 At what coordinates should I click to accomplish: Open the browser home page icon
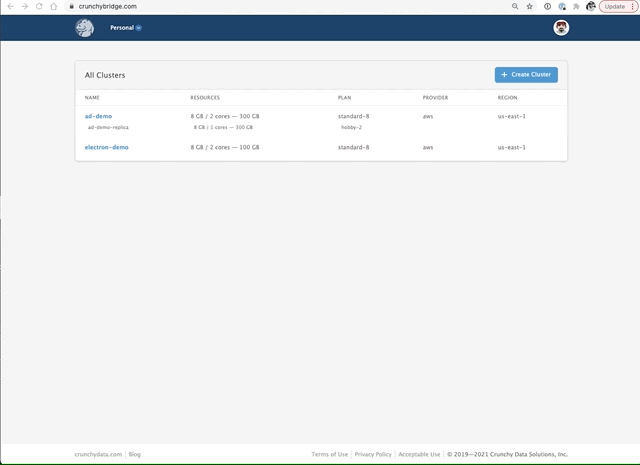(53, 7)
